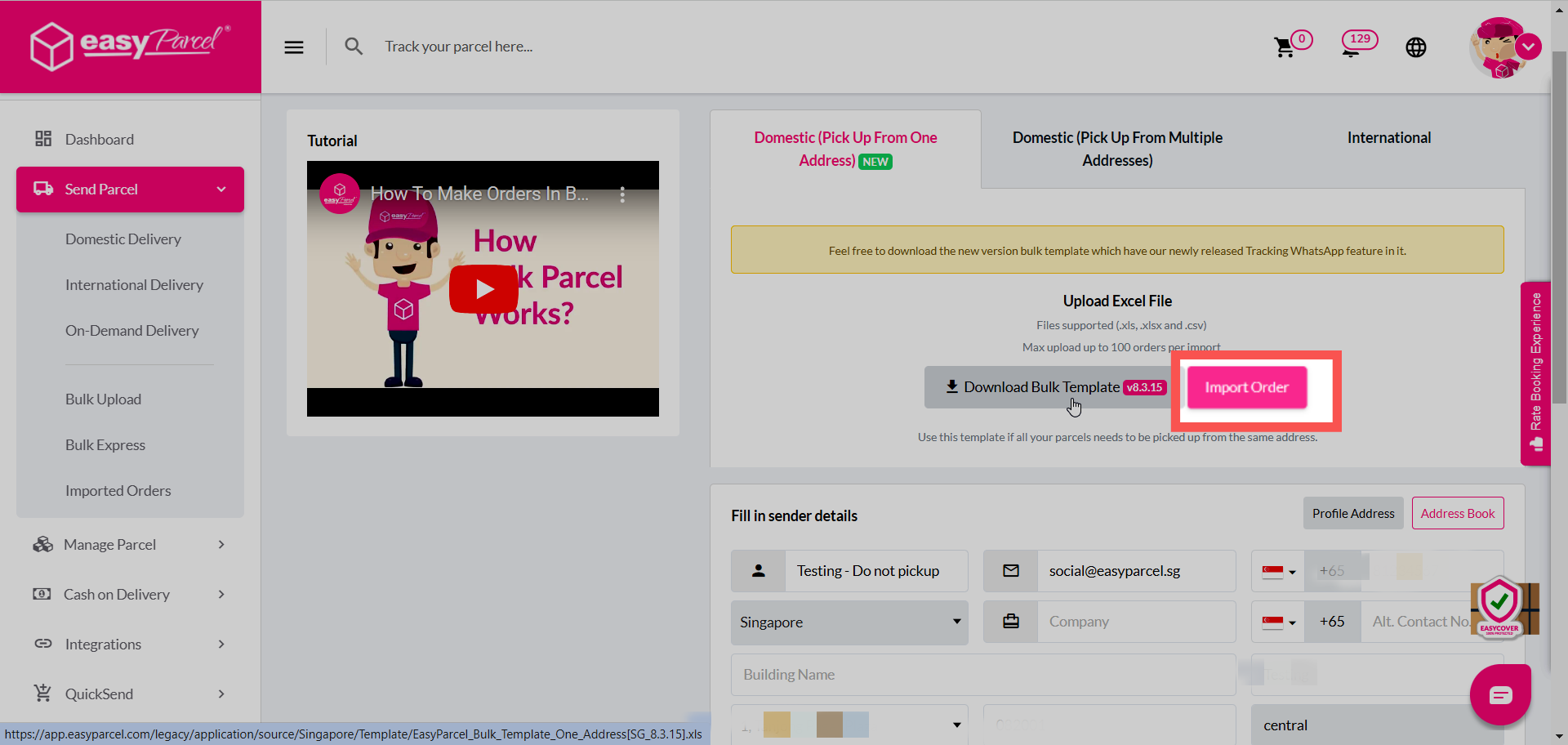The width and height of the screenshot is (1568, 745).
Task: Click the page vertical scrollbar
Action: [1559, 229]
